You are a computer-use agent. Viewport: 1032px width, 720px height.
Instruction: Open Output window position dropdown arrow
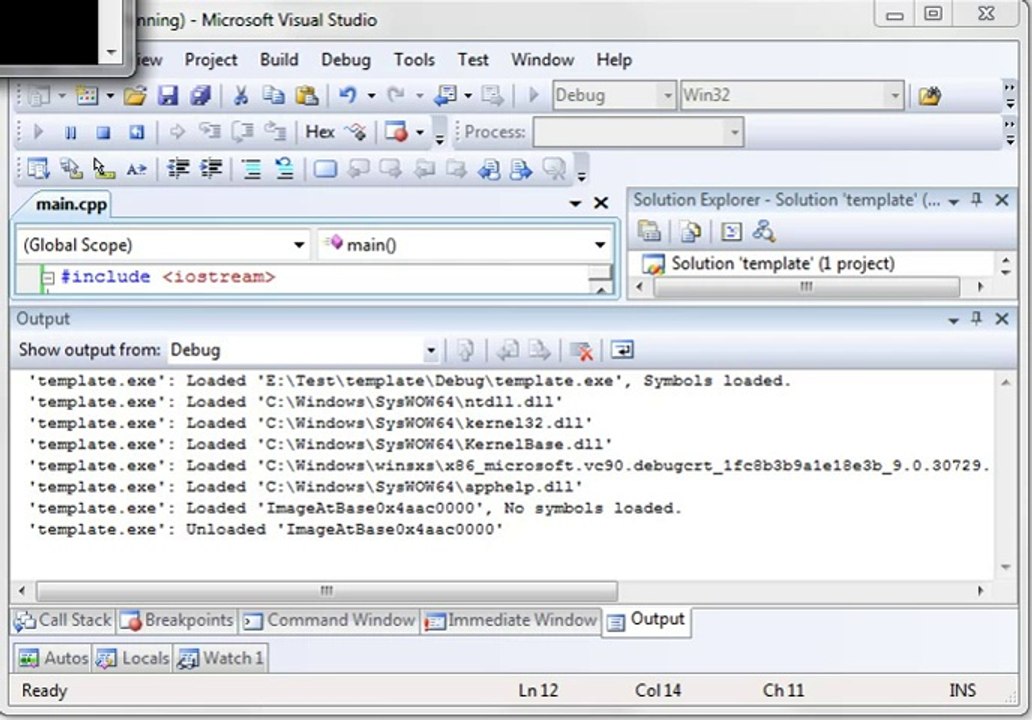[x=953, y=320]
